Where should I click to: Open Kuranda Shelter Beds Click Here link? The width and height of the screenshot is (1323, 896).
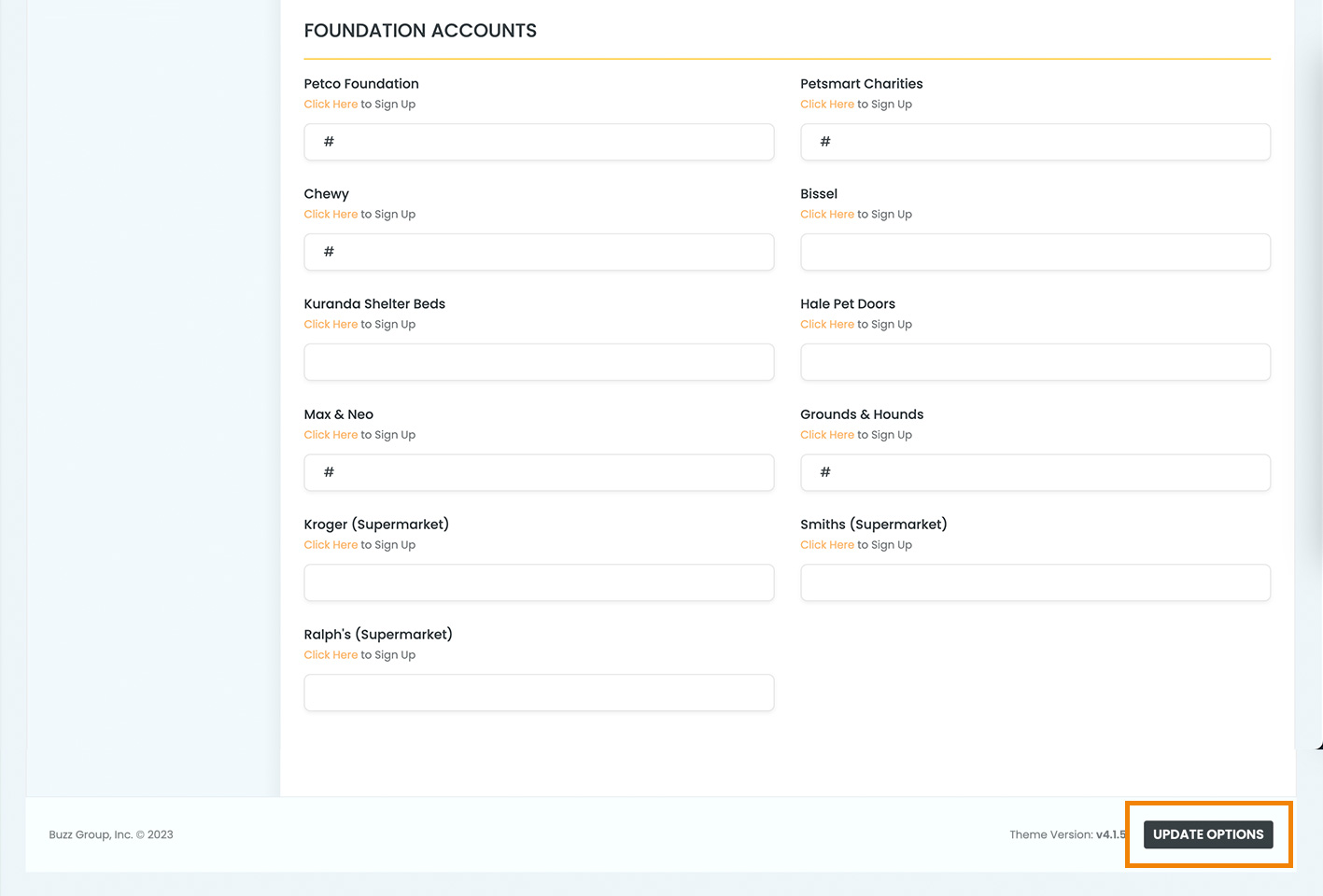(331, 325)
